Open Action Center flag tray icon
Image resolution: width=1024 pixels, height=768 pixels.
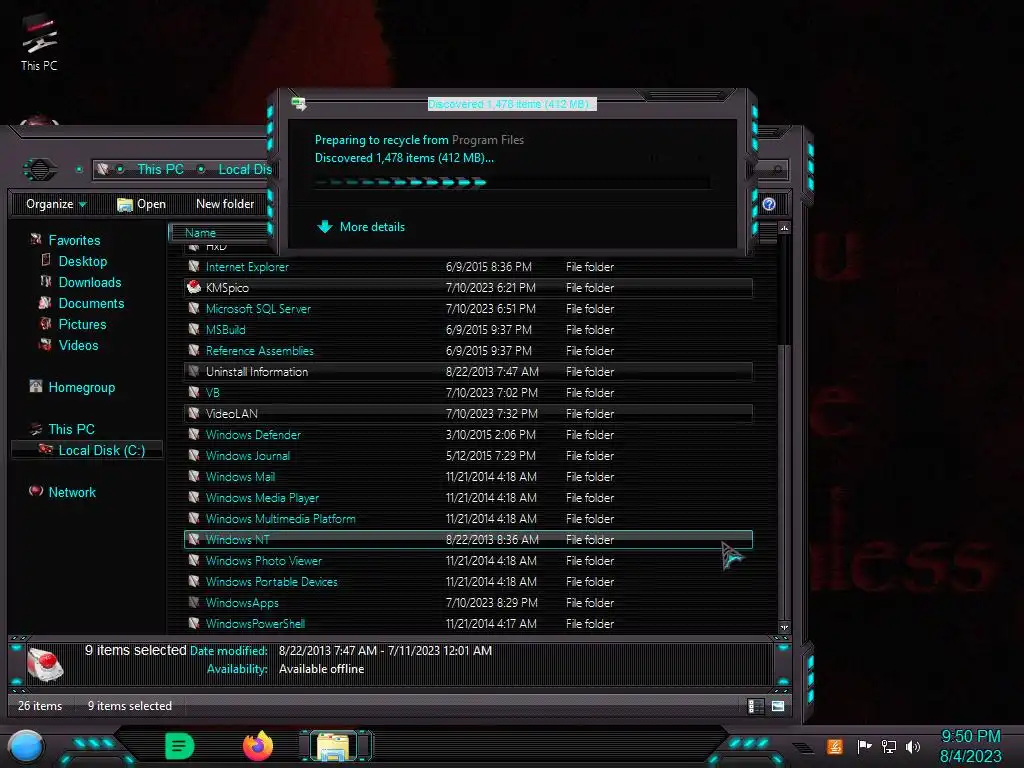(864, 746)
